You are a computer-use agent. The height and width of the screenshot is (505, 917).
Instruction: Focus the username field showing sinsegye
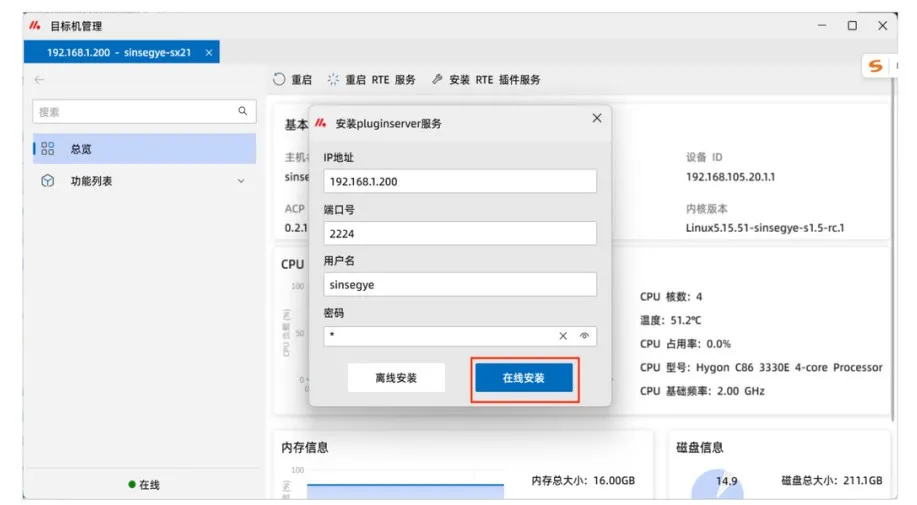point(460,285)
